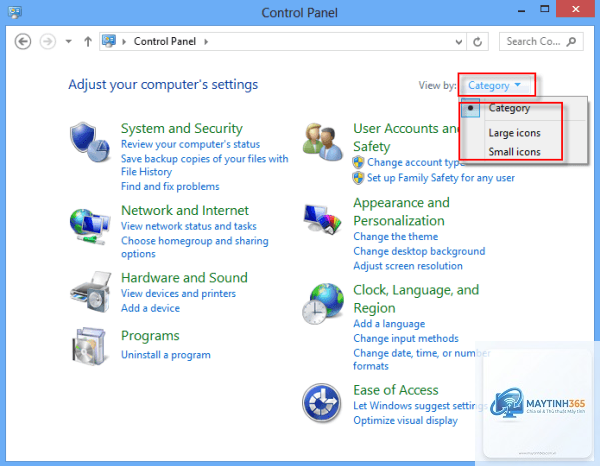This screenshot has width=600, height=466.
Task: Click the Control Panel address bar icon
Action: coord(109,41)
